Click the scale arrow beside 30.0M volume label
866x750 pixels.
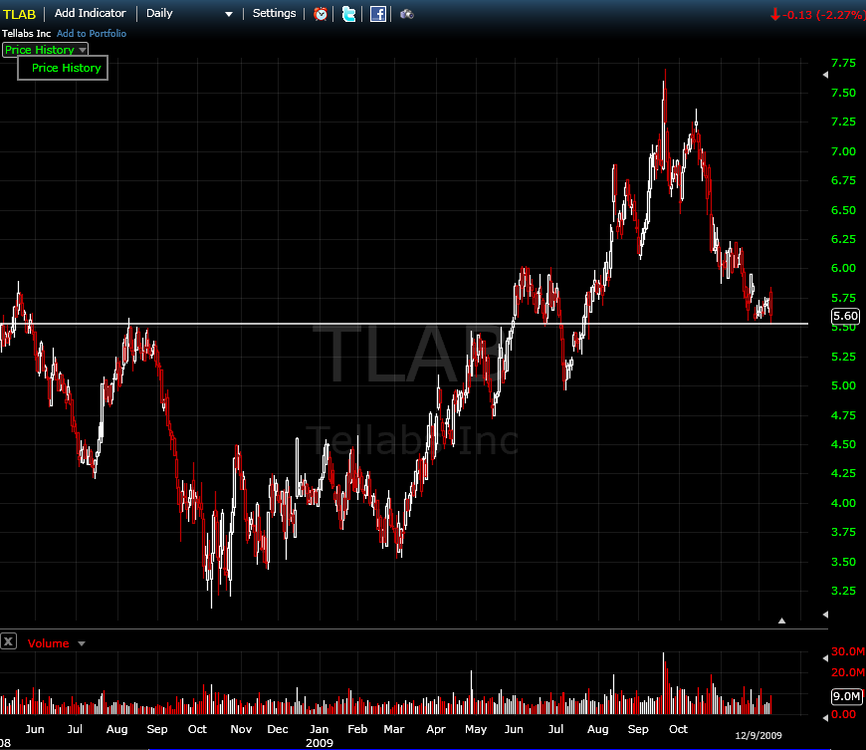click(825, 658)
